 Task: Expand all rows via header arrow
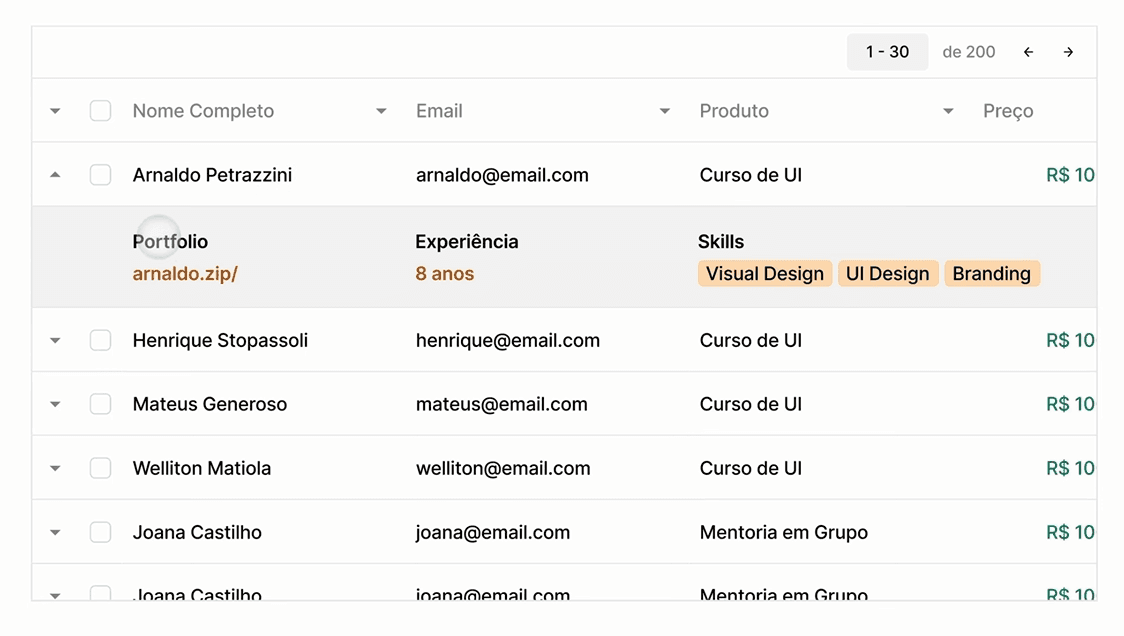click(55, 111)
